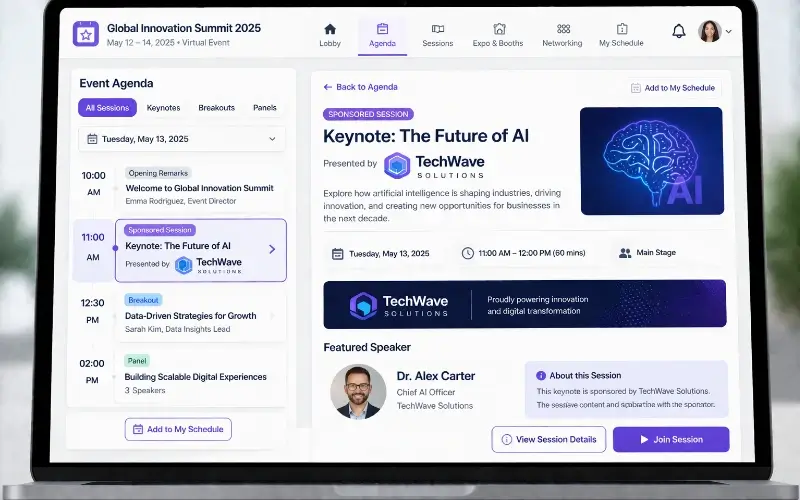Click the calendar icon in the date selector
This screenshot has height=500, width=800.
pos(92,139)
